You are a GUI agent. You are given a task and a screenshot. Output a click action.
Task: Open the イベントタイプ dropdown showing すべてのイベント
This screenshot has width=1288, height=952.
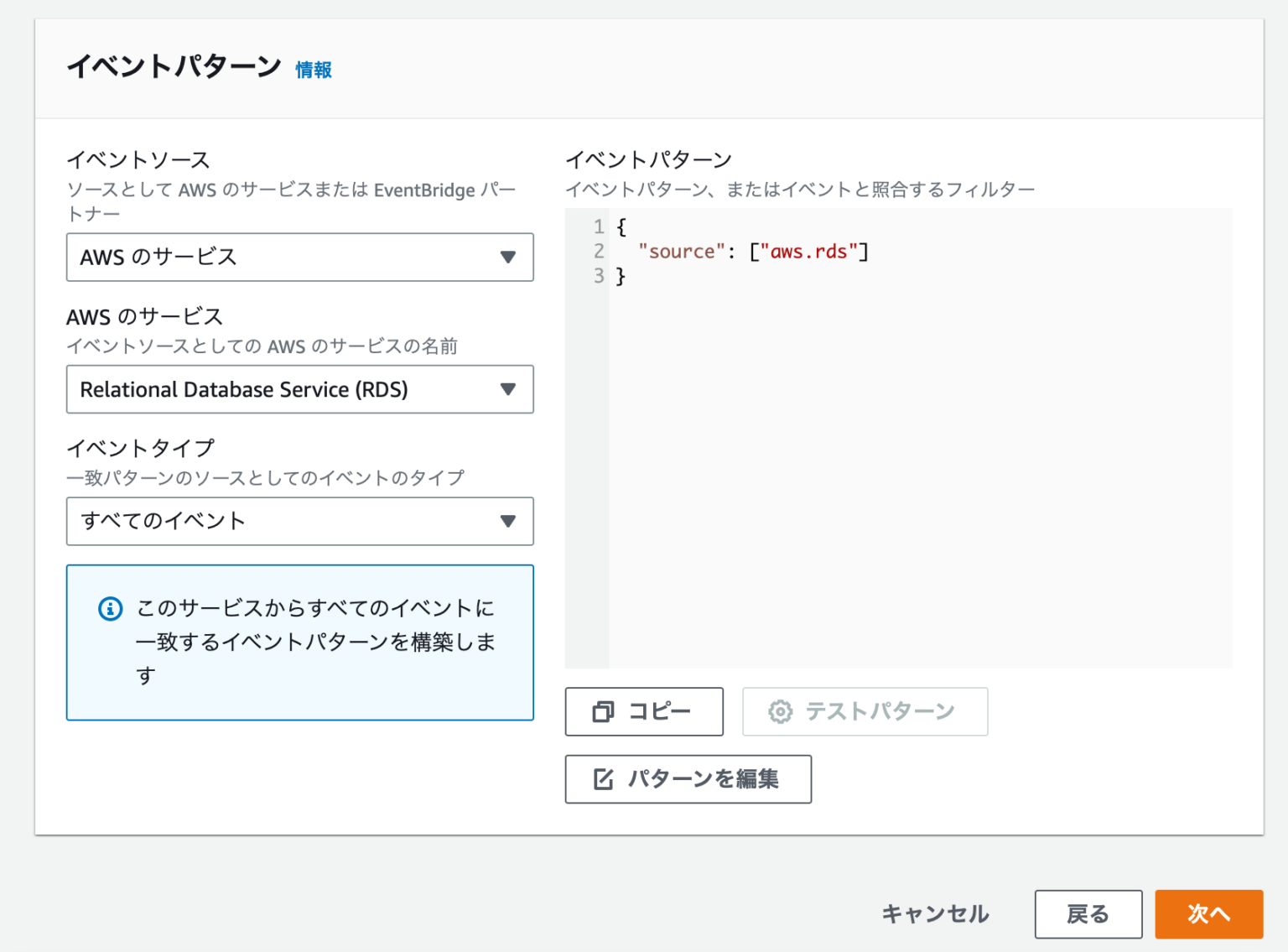[x=299, y=521]
